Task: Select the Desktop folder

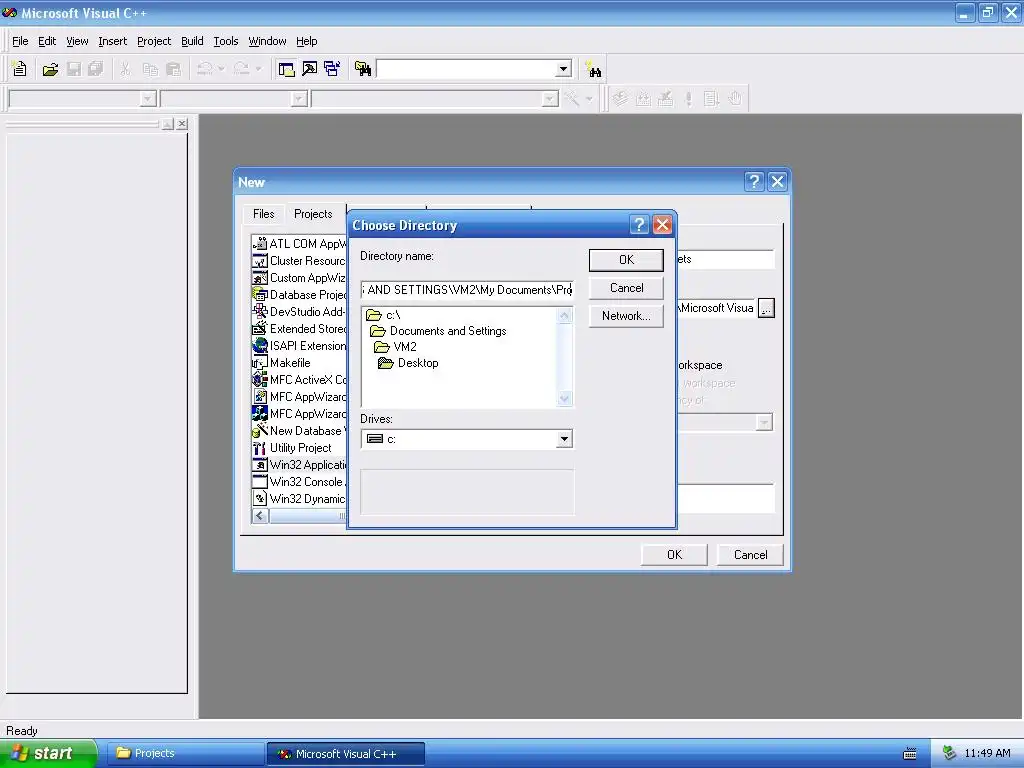Action: 408,363
